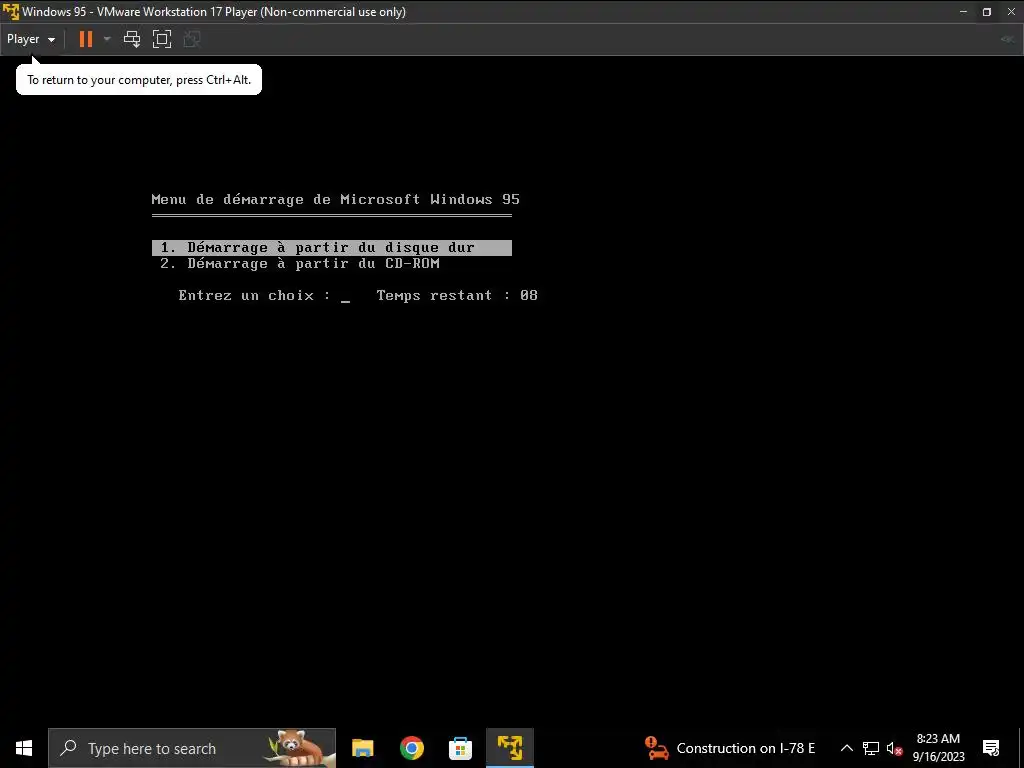The image size is (1024, 768).
Task: Open the clock showing 8:23 AM
Action: click(938, 748)
